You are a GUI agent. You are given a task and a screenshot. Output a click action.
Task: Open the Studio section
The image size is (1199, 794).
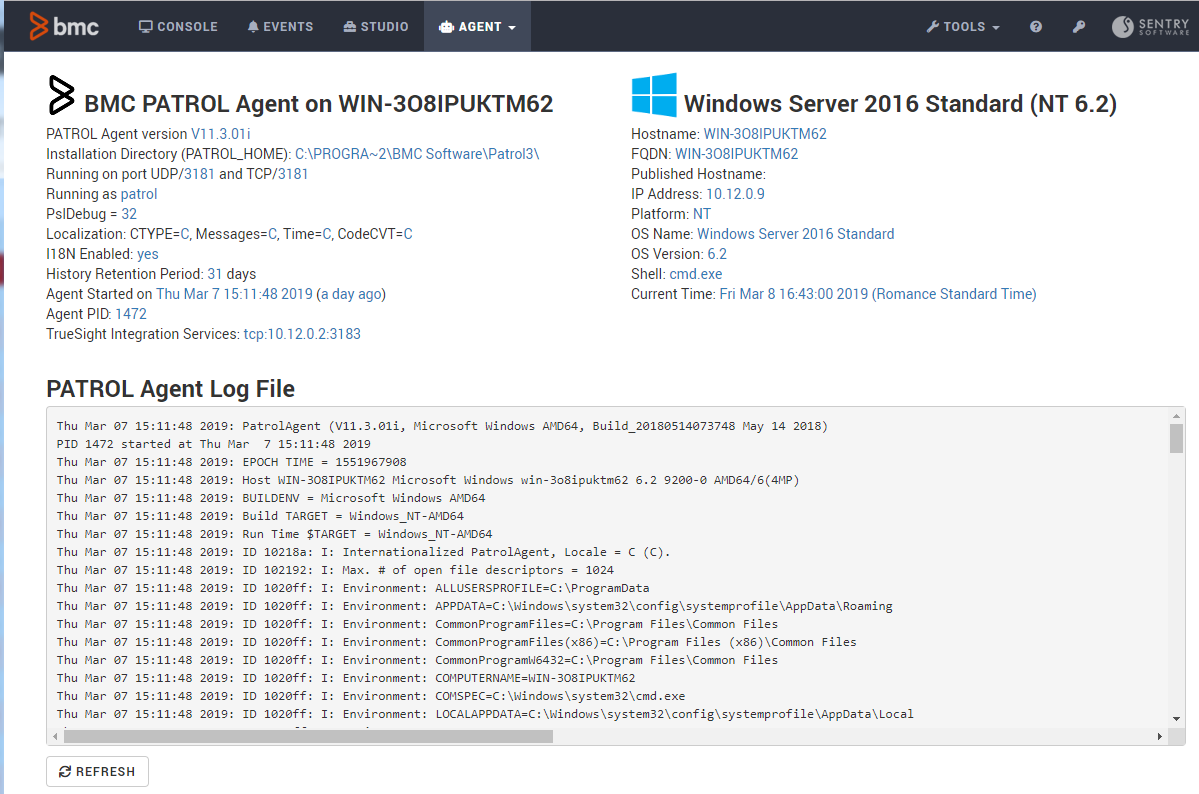pos(375,27)
